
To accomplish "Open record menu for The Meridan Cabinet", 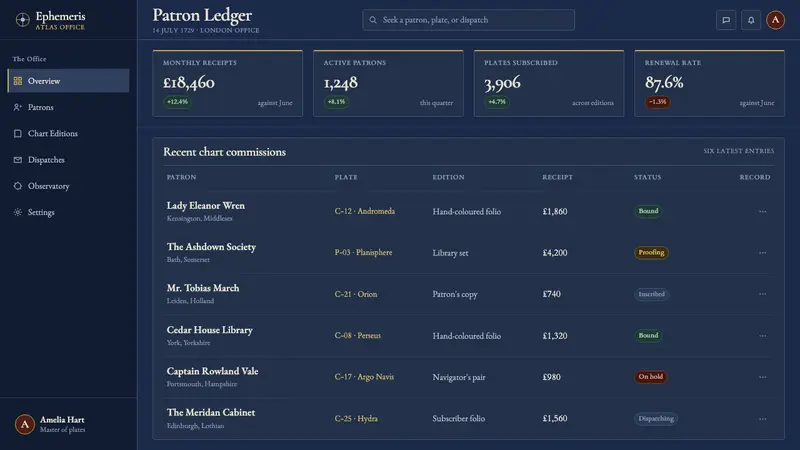I will pos(762,418).
